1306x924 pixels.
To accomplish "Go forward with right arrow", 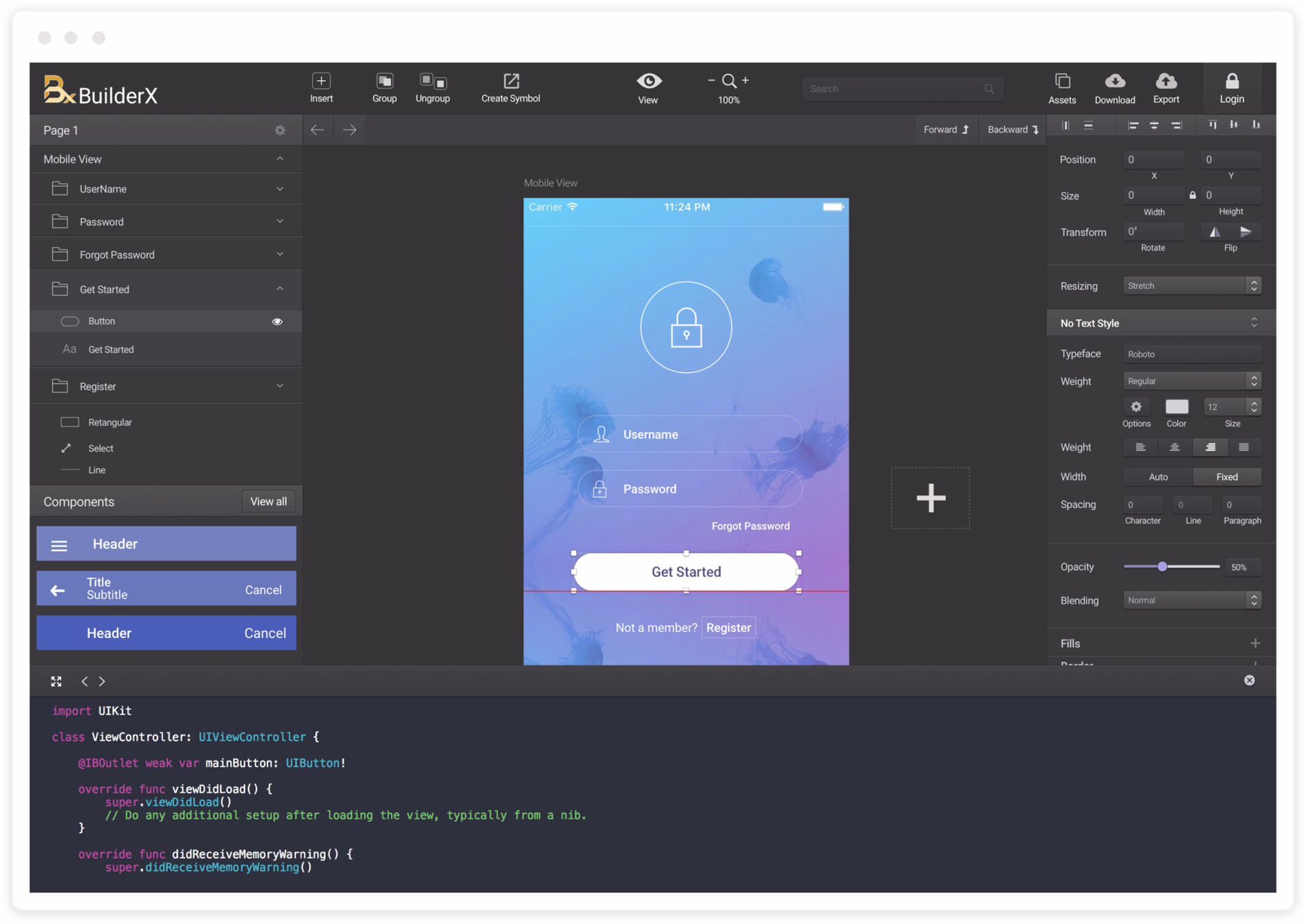I will coord(350,129).
